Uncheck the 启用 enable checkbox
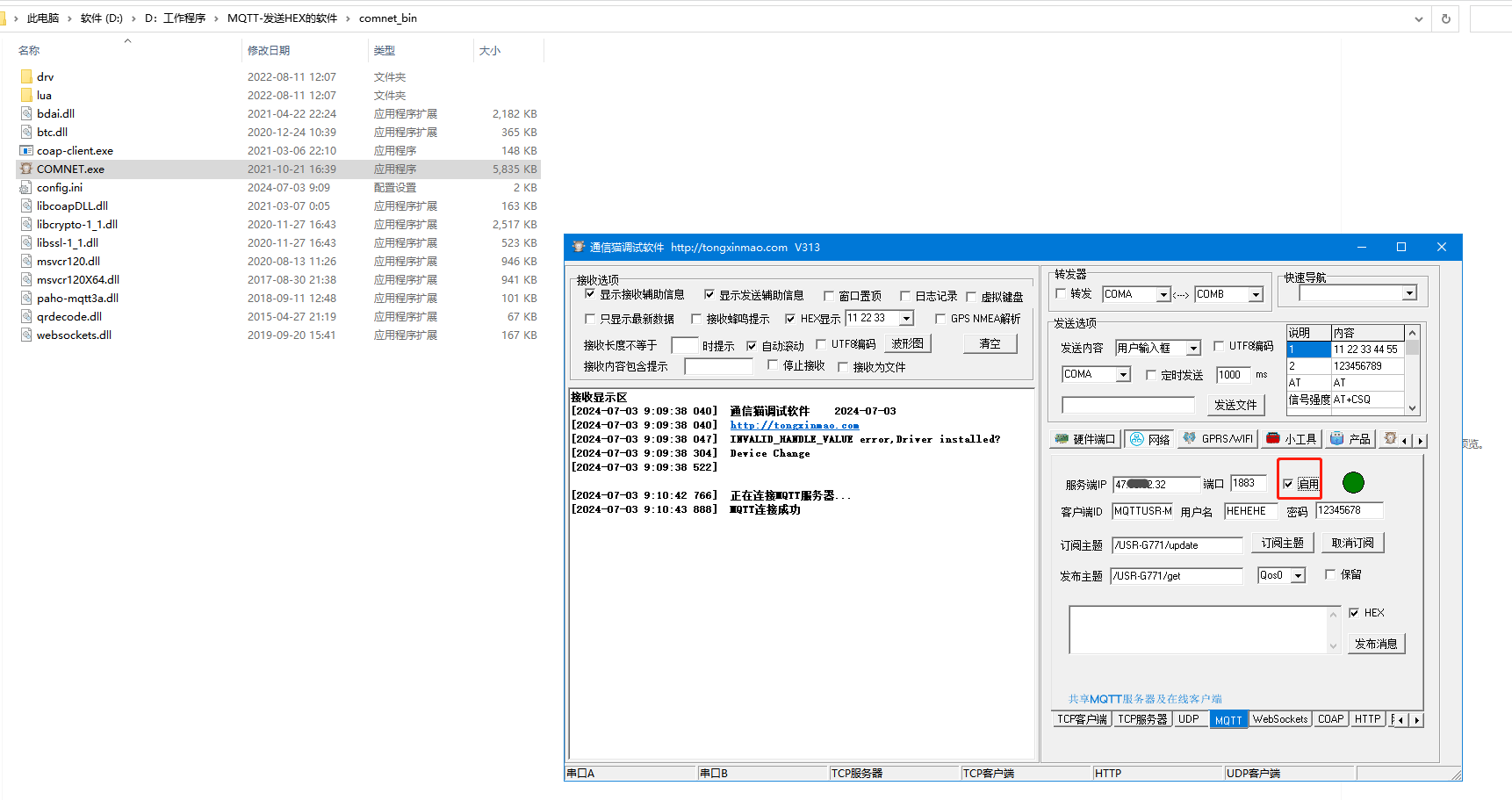 click(1288, 484)
